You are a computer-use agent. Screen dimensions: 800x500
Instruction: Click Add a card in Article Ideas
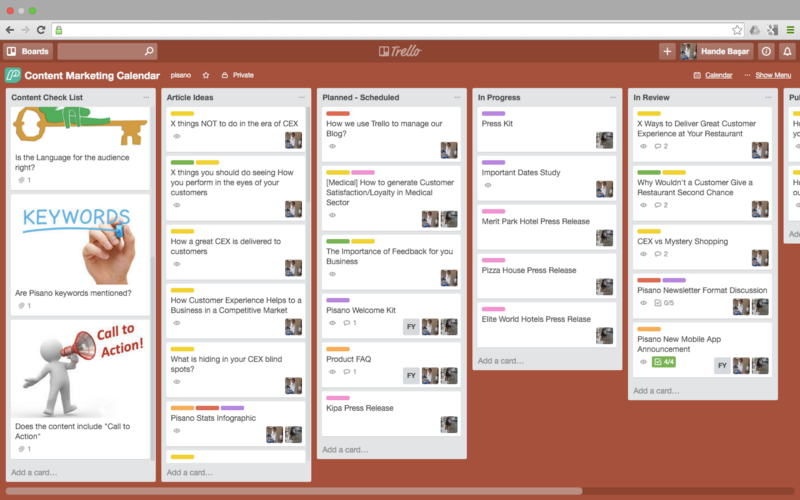click(x=190, y=472)
